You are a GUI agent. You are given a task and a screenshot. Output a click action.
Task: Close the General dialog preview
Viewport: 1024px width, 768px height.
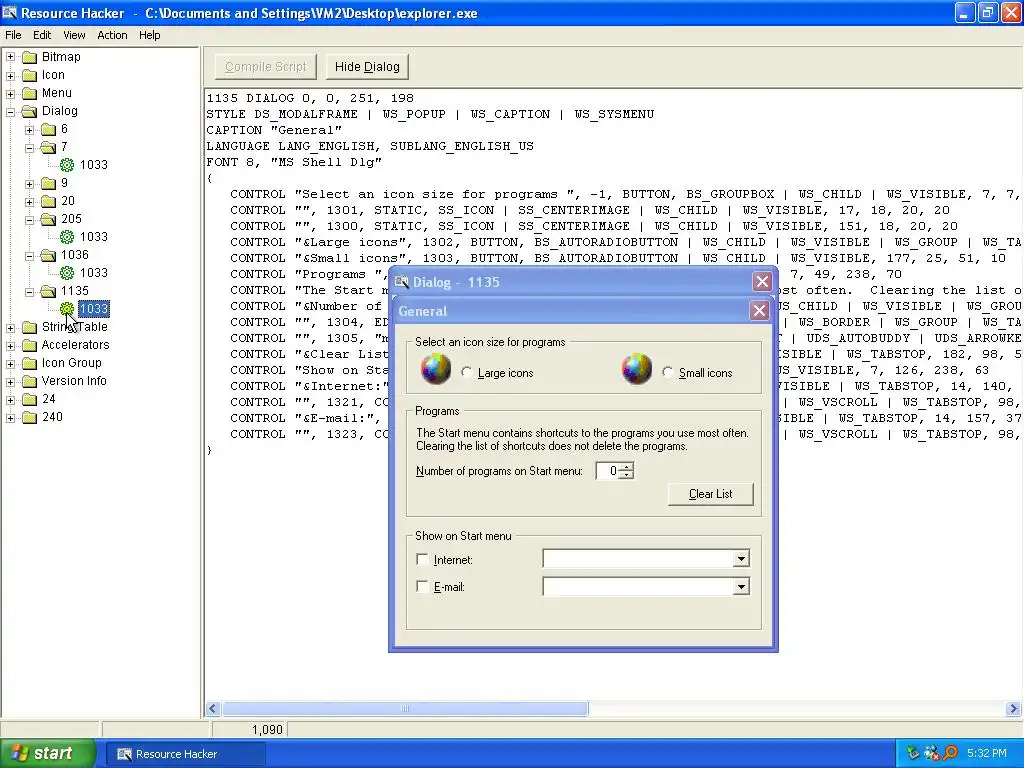tap(759, 310)
